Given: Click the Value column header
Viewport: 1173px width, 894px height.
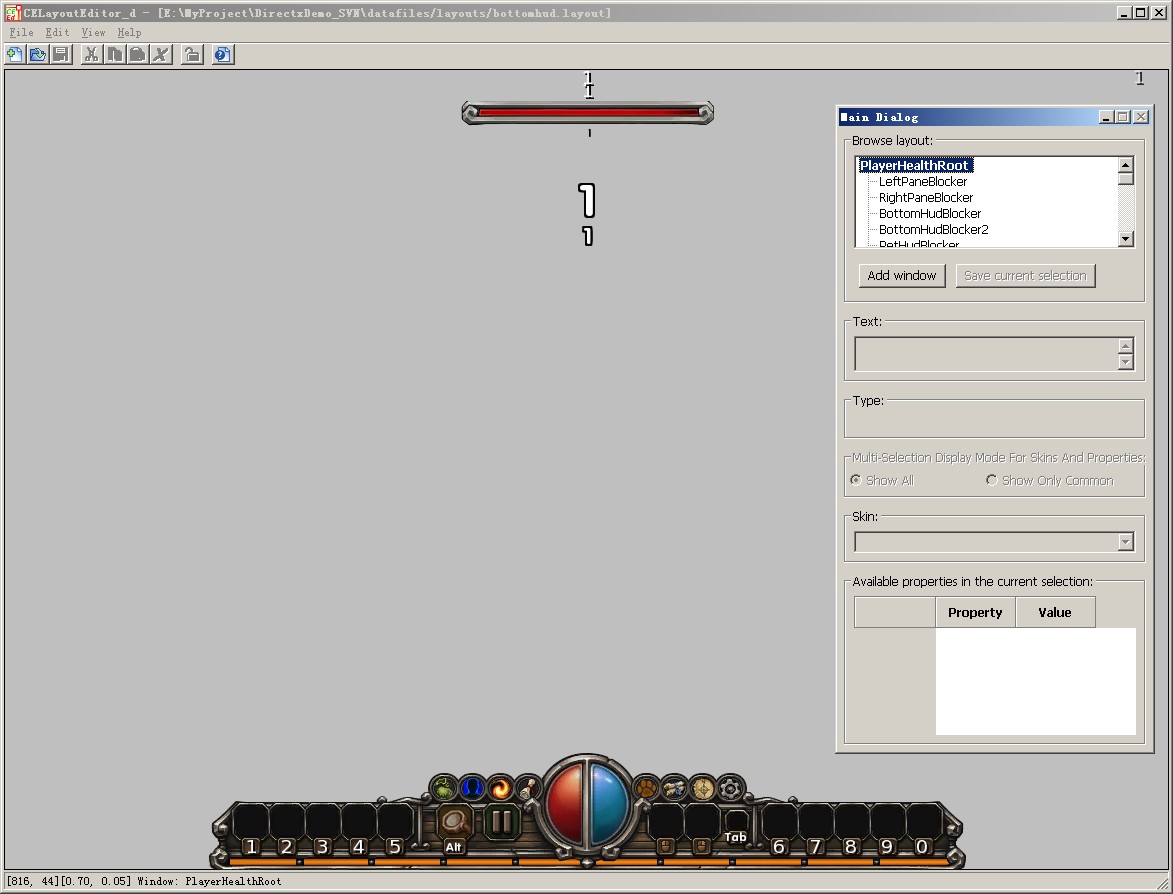Looking at the screenshot, I should (1055, 612).
